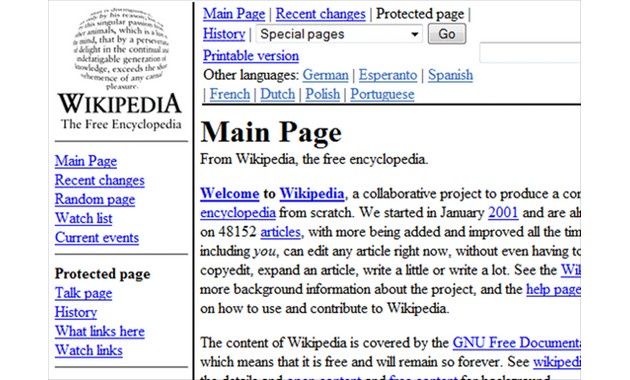Open Recent changes in left sidebar

[x=100, y=180]
